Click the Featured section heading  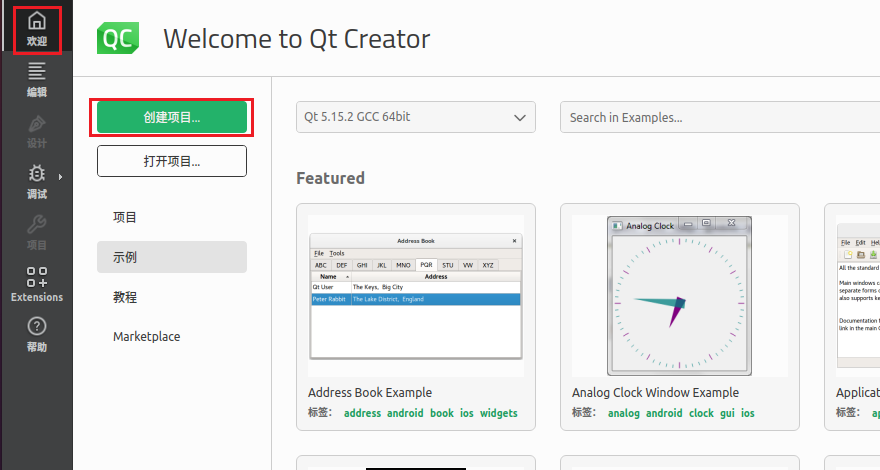coord(331,178)
